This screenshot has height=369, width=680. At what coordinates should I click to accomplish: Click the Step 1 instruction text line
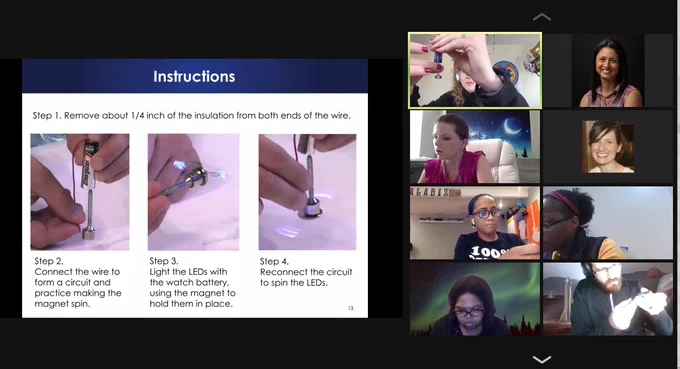pyautogui.click(x=192, y=116)
